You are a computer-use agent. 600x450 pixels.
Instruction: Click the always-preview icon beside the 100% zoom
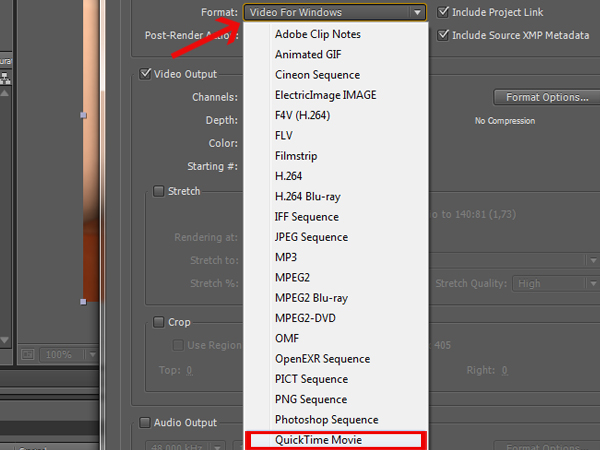(29, 354)
